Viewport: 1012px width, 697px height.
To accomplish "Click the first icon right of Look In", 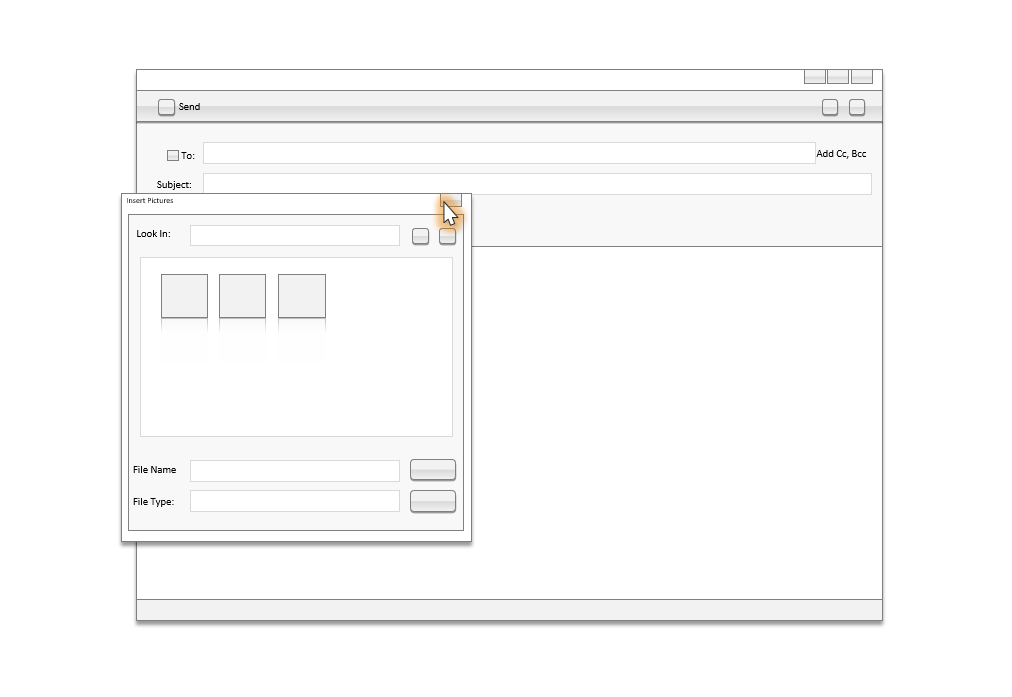I will point(421,236).
